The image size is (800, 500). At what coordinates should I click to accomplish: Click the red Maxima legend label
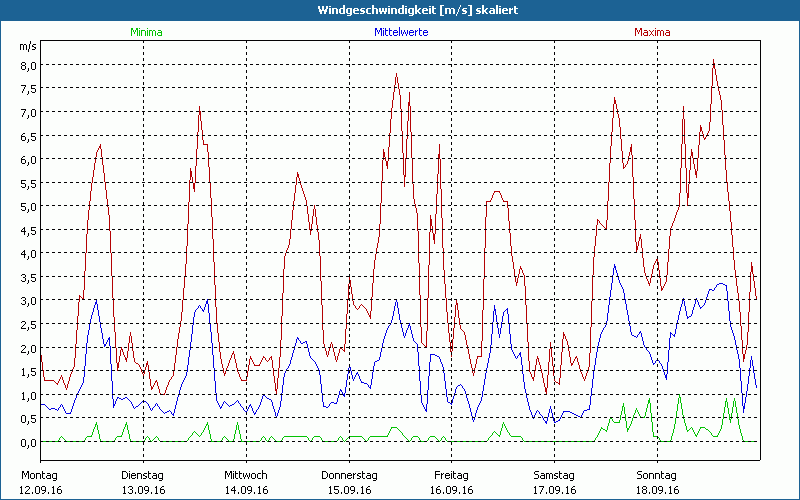click(652, 32)
